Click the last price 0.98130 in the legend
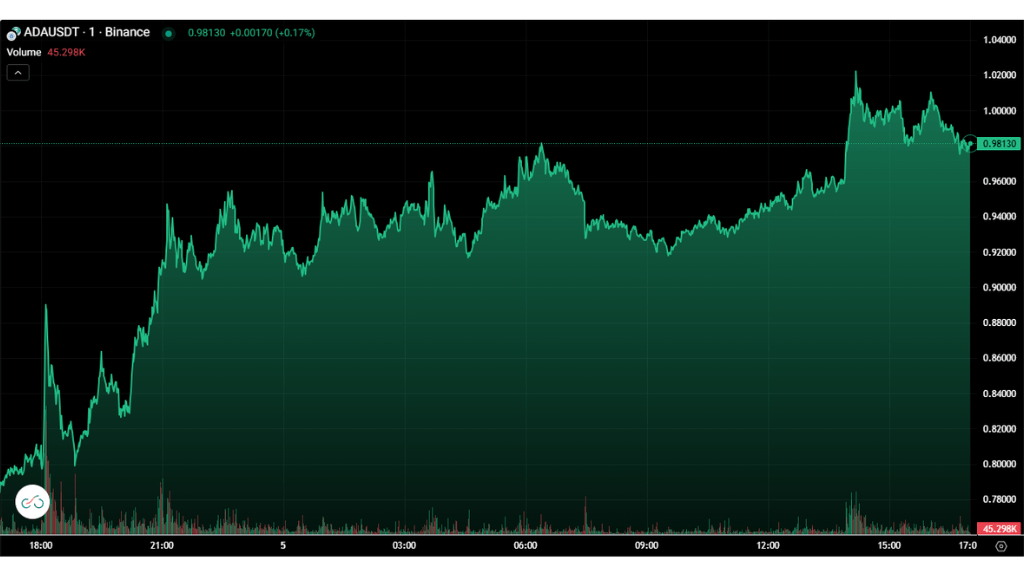Viewport: 1024px width, 576px height. click(206, 33)
